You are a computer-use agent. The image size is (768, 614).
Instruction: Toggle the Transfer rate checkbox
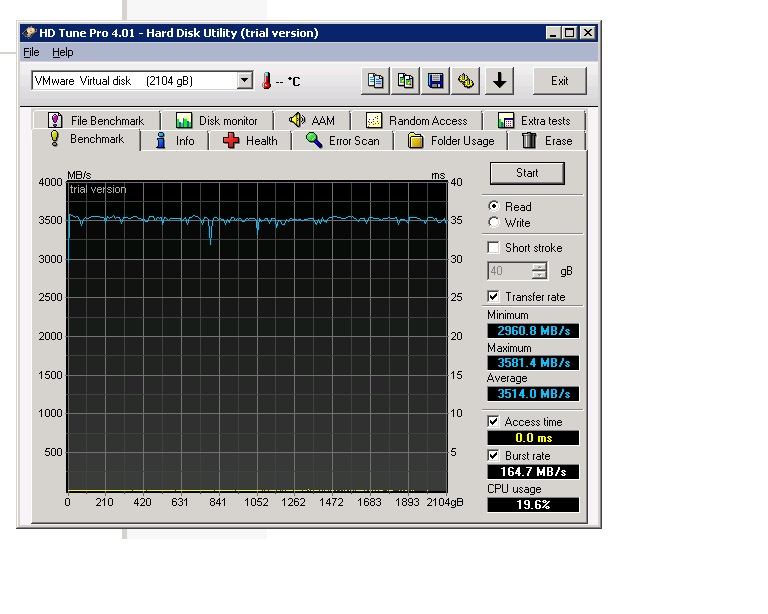[x=493, y=296]
